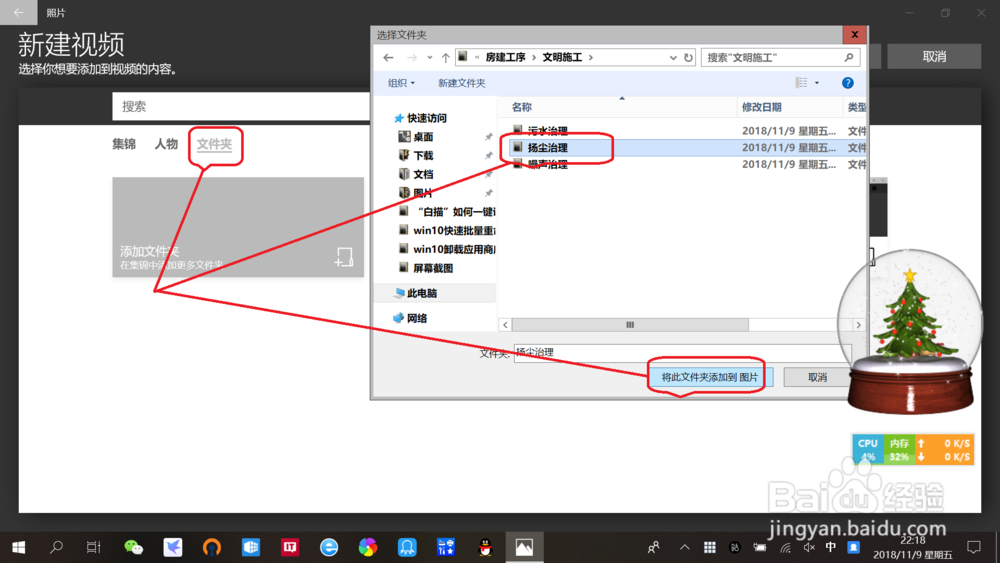Open view options dropdown arrow

click(x=817, y=83)
